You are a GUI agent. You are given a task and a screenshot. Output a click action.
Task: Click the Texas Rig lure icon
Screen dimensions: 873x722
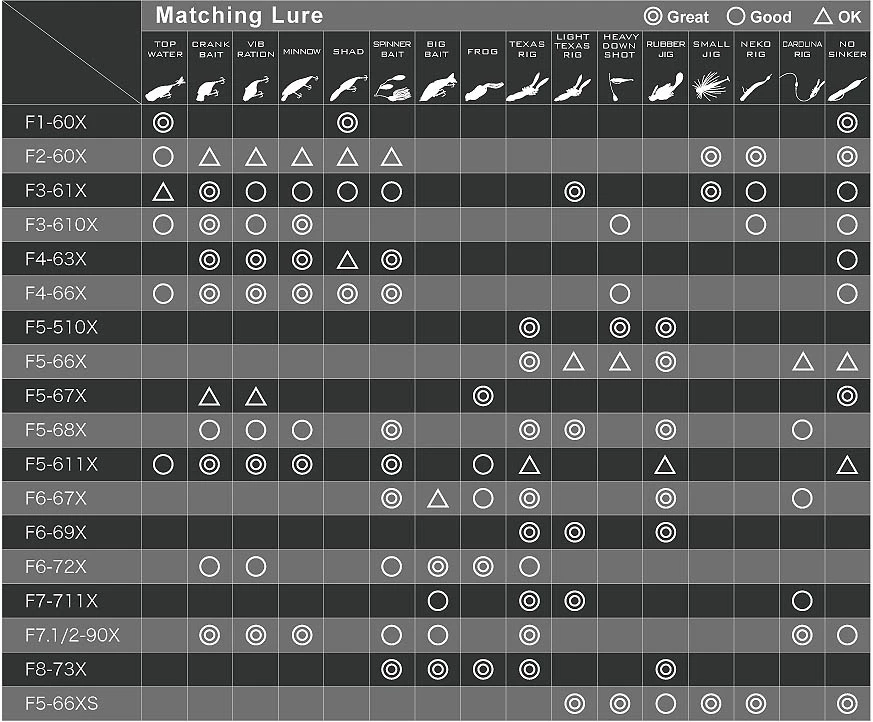click(528, 88)
